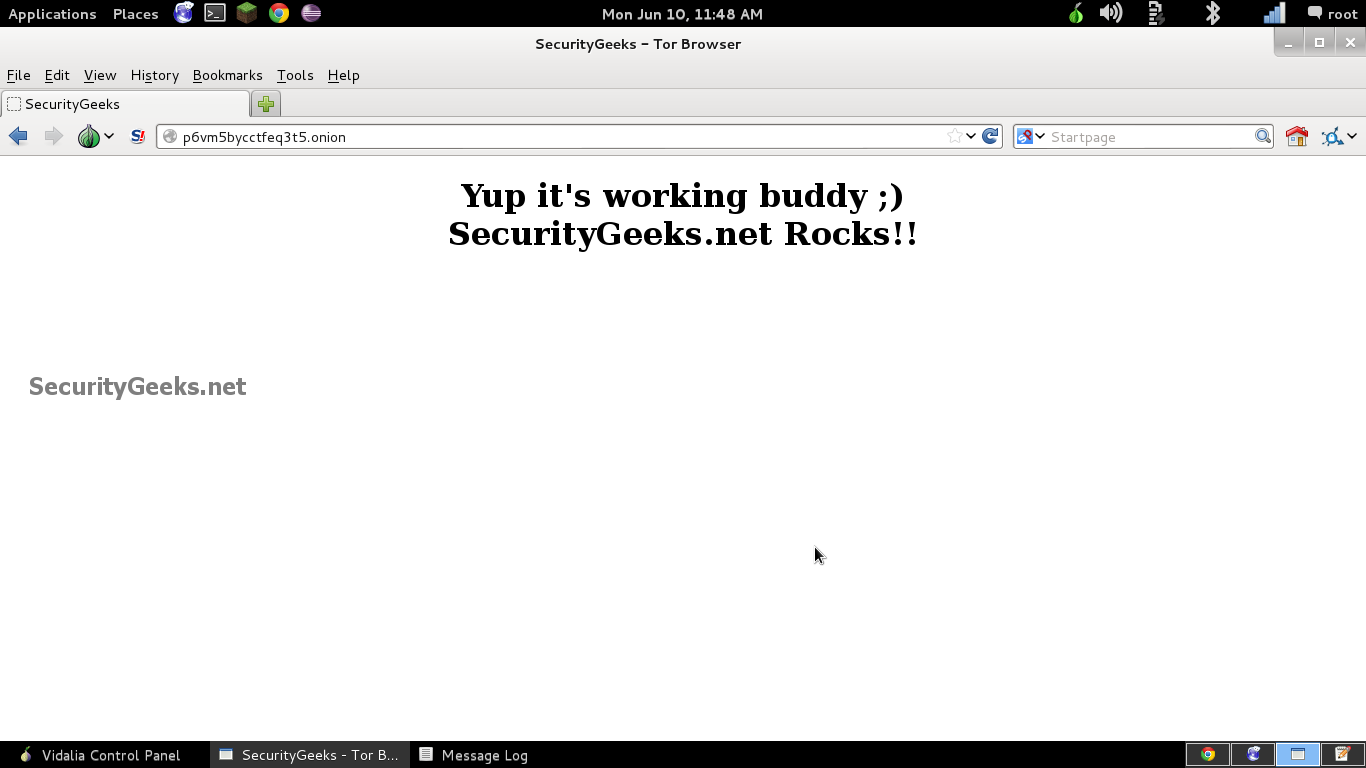Image resolution: width=1366 pixels, height=768 pixels.
Task: Launch Google Chrome from the top panel
Action: 279,13
